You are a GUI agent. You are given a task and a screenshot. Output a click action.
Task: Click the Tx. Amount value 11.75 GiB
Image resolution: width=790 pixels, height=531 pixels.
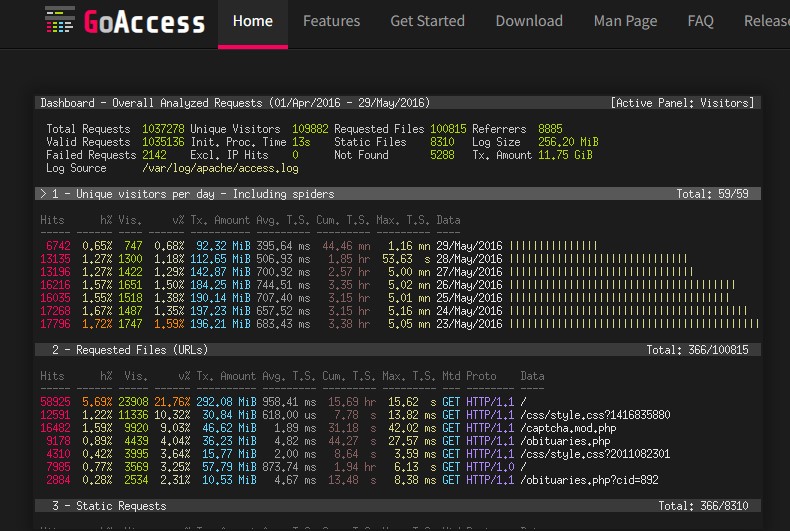pyautogui.click(x=565, y=155)
